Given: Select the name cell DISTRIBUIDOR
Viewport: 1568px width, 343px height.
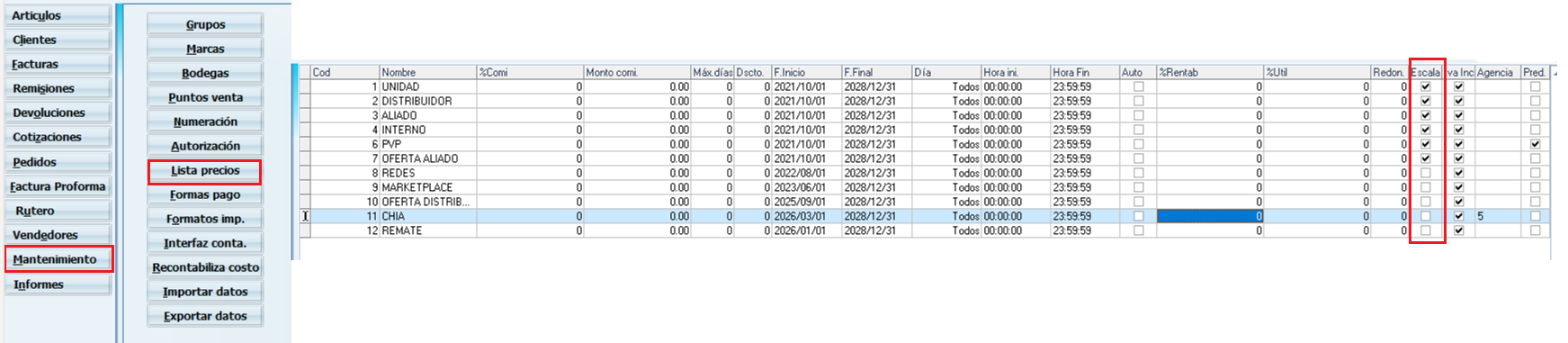Looking at the screenshot, I should click(428, 102).
